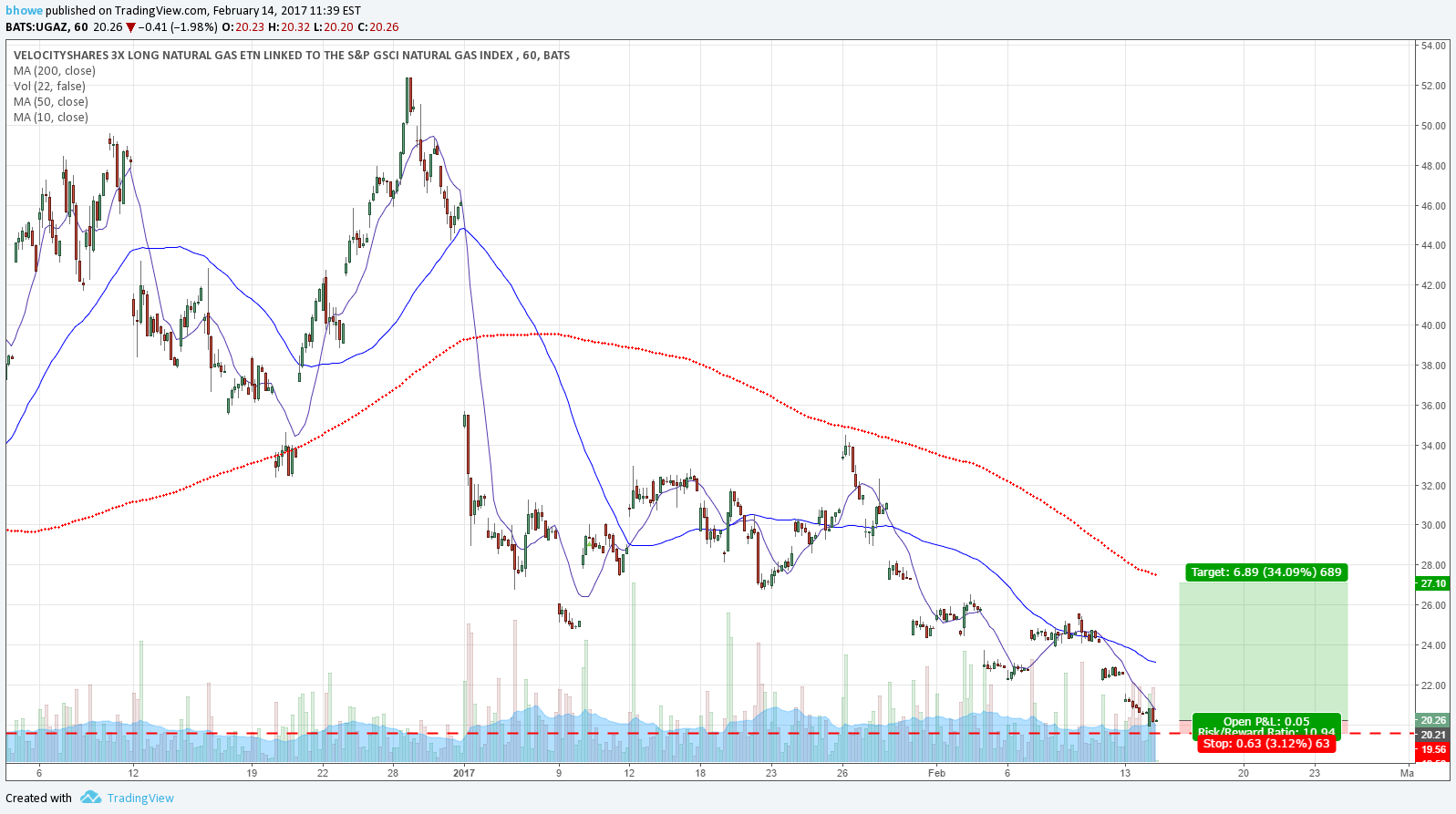Click the red down-arrow change indicator
Screen dimensions: 1456x814
click(130, 27)
